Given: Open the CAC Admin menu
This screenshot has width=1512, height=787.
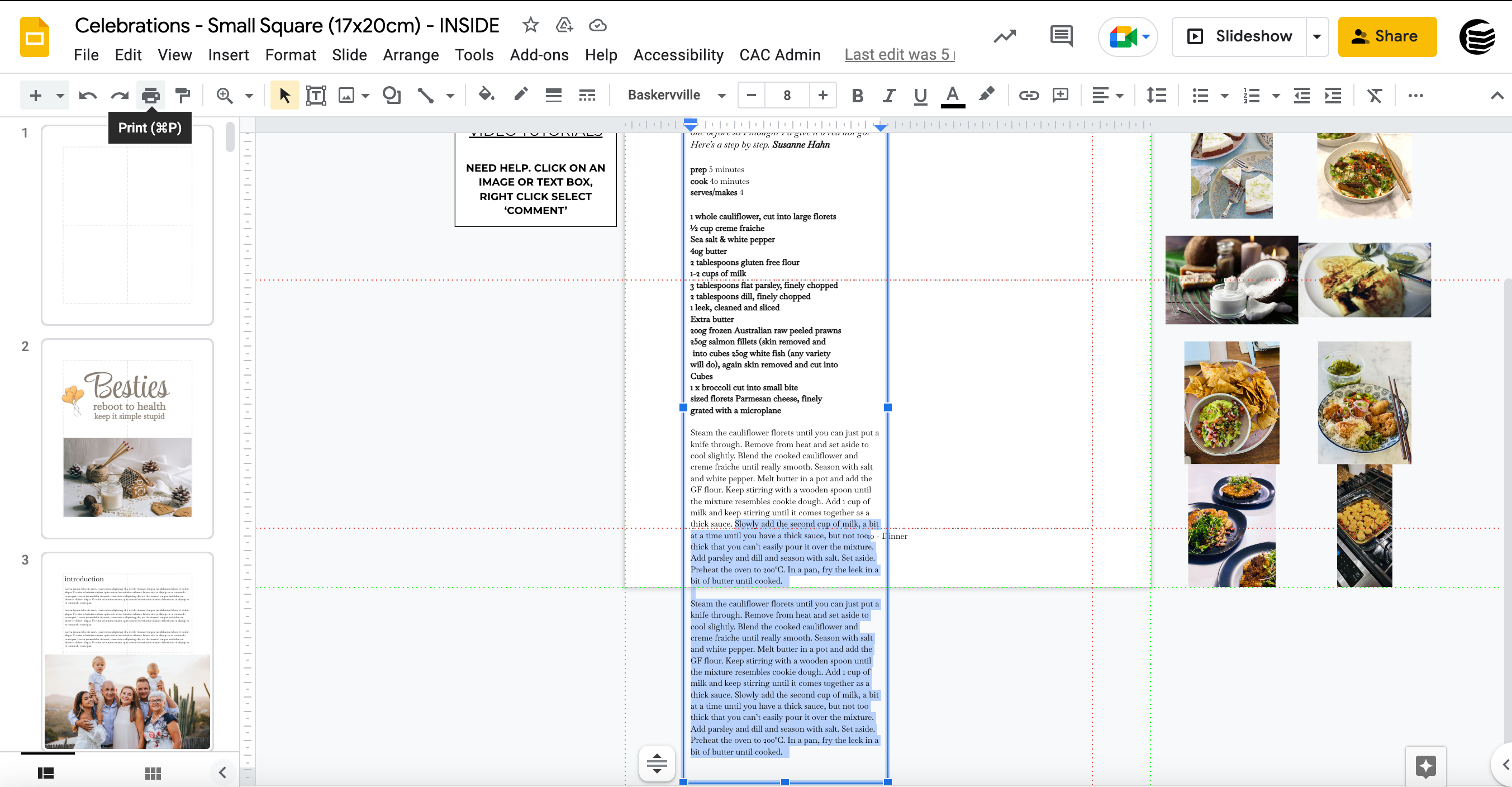Looking at the screenshot, I should point(780,55).
